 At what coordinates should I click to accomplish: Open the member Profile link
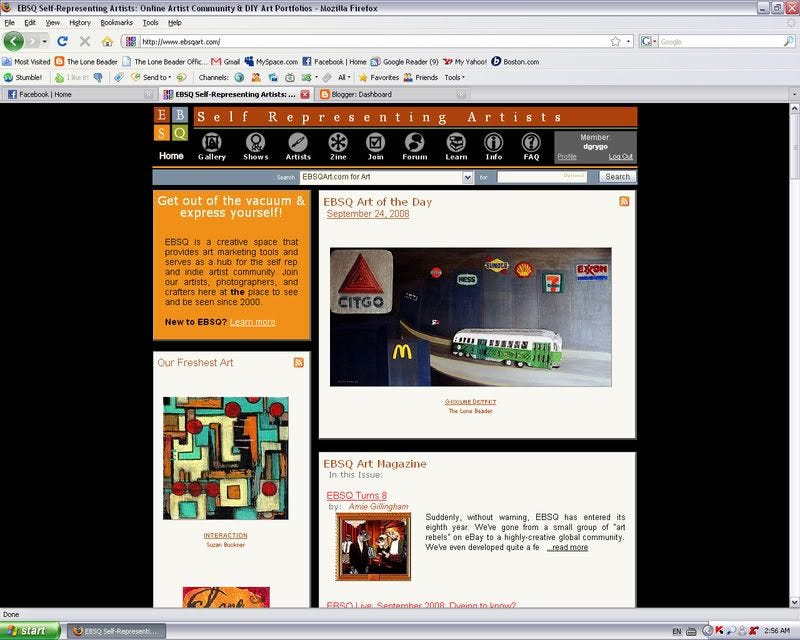click(x=566, y=157)
